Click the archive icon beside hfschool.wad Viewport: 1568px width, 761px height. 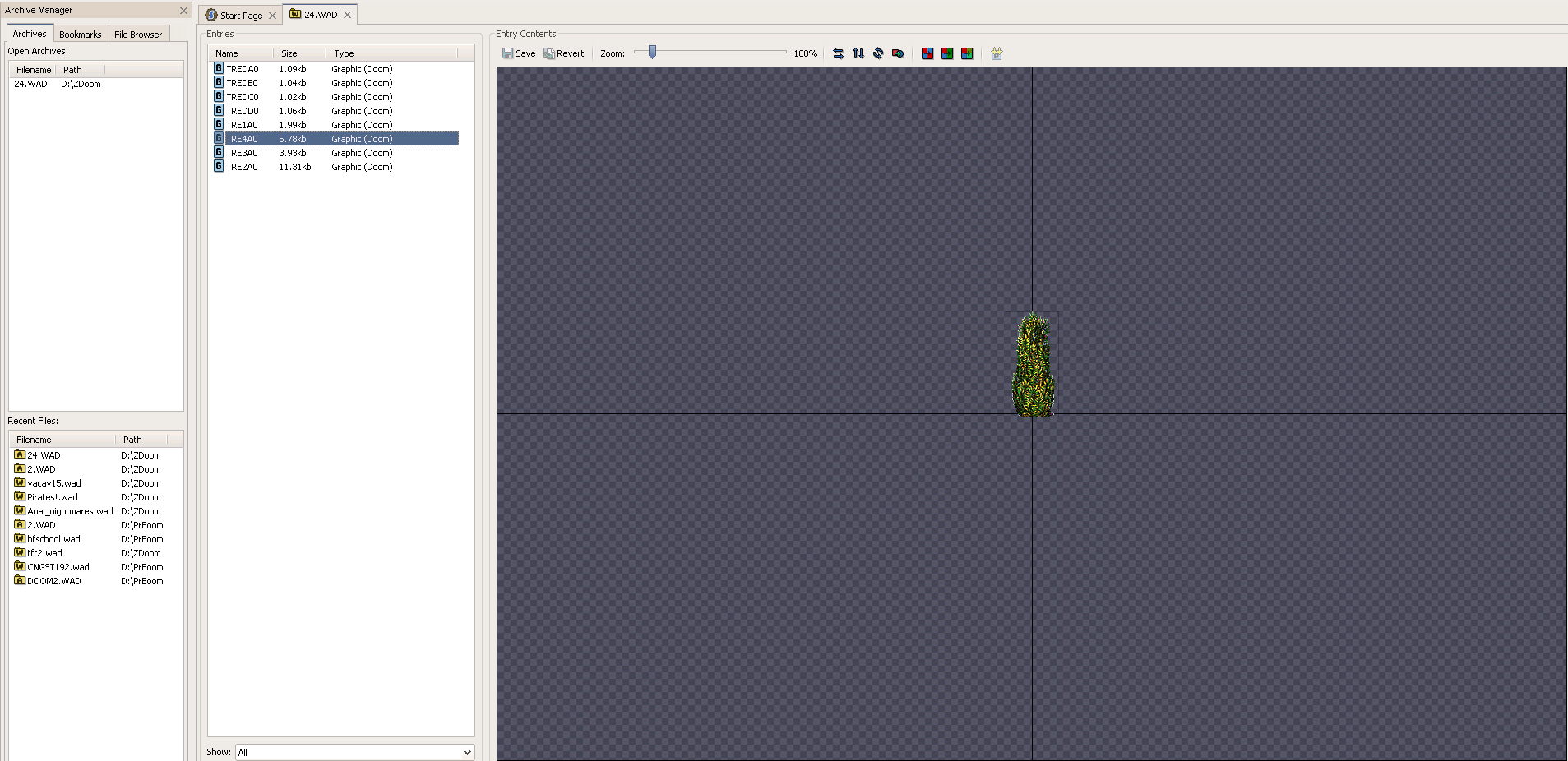[x=20, y=538]
